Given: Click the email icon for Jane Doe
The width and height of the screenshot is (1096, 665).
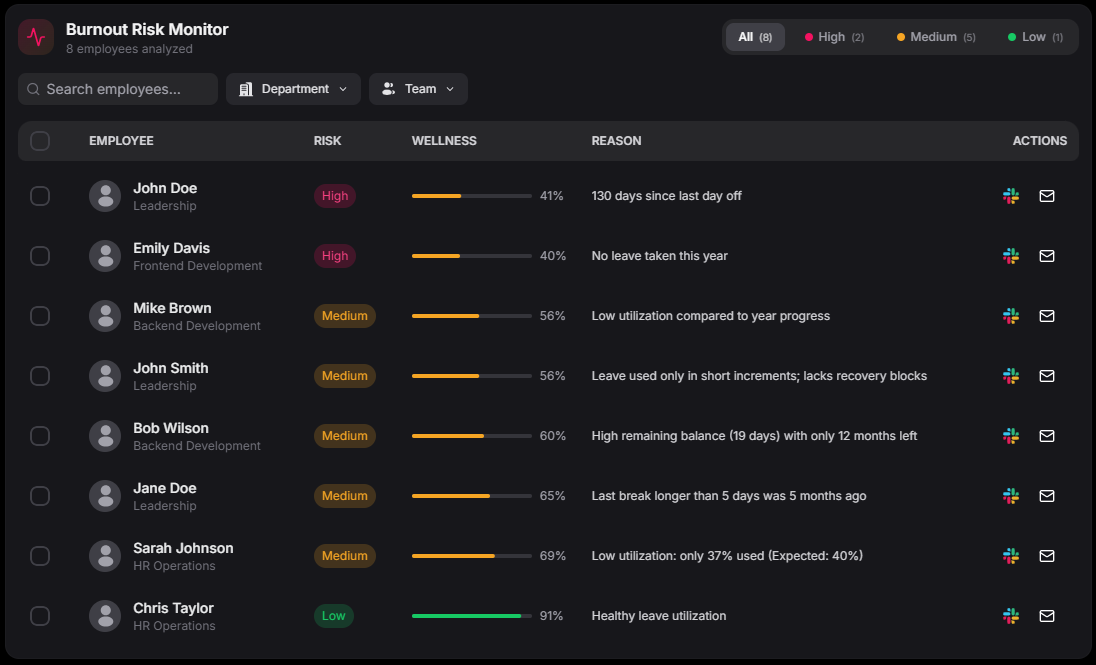Looking at the screenshot, I should (1047, 496).
